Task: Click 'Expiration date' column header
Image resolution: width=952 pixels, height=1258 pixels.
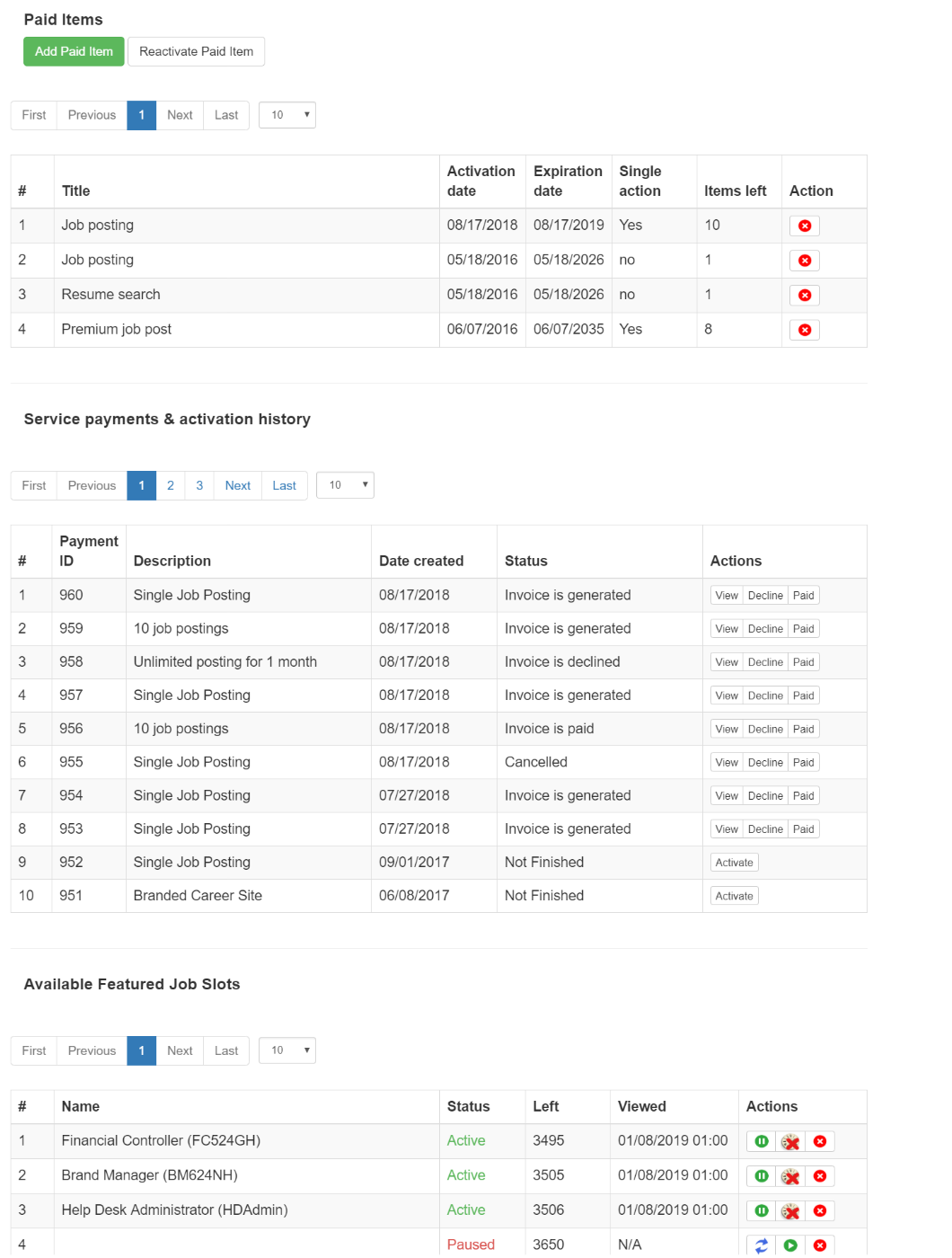Action: tap(568, 181)
